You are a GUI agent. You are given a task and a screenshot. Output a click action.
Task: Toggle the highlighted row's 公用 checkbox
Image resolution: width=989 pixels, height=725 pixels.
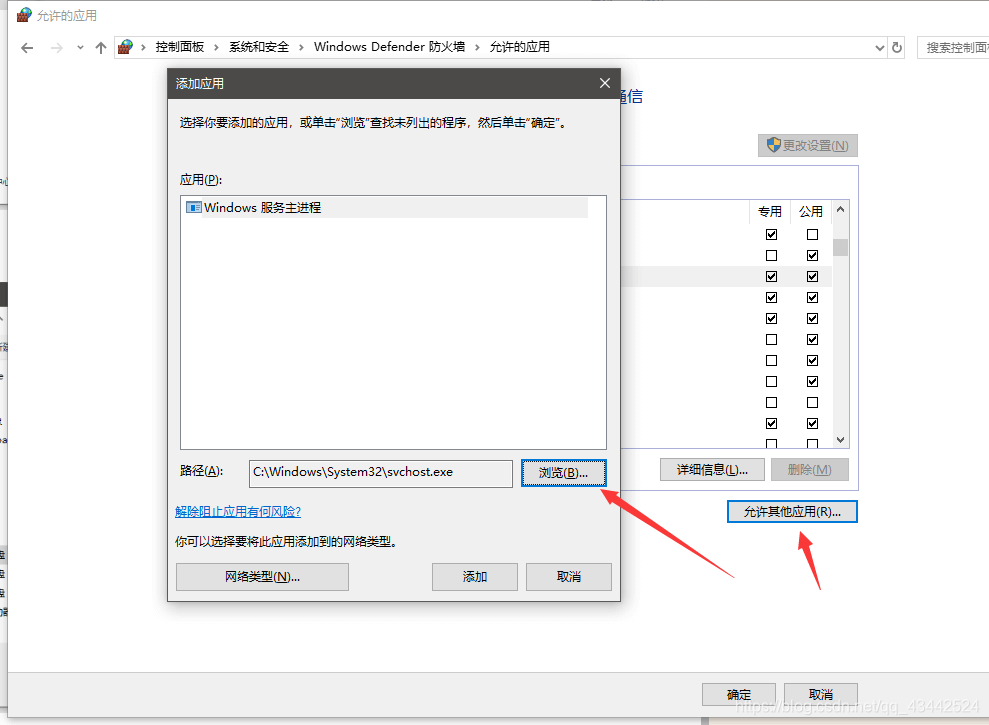[x=812, y=276]
